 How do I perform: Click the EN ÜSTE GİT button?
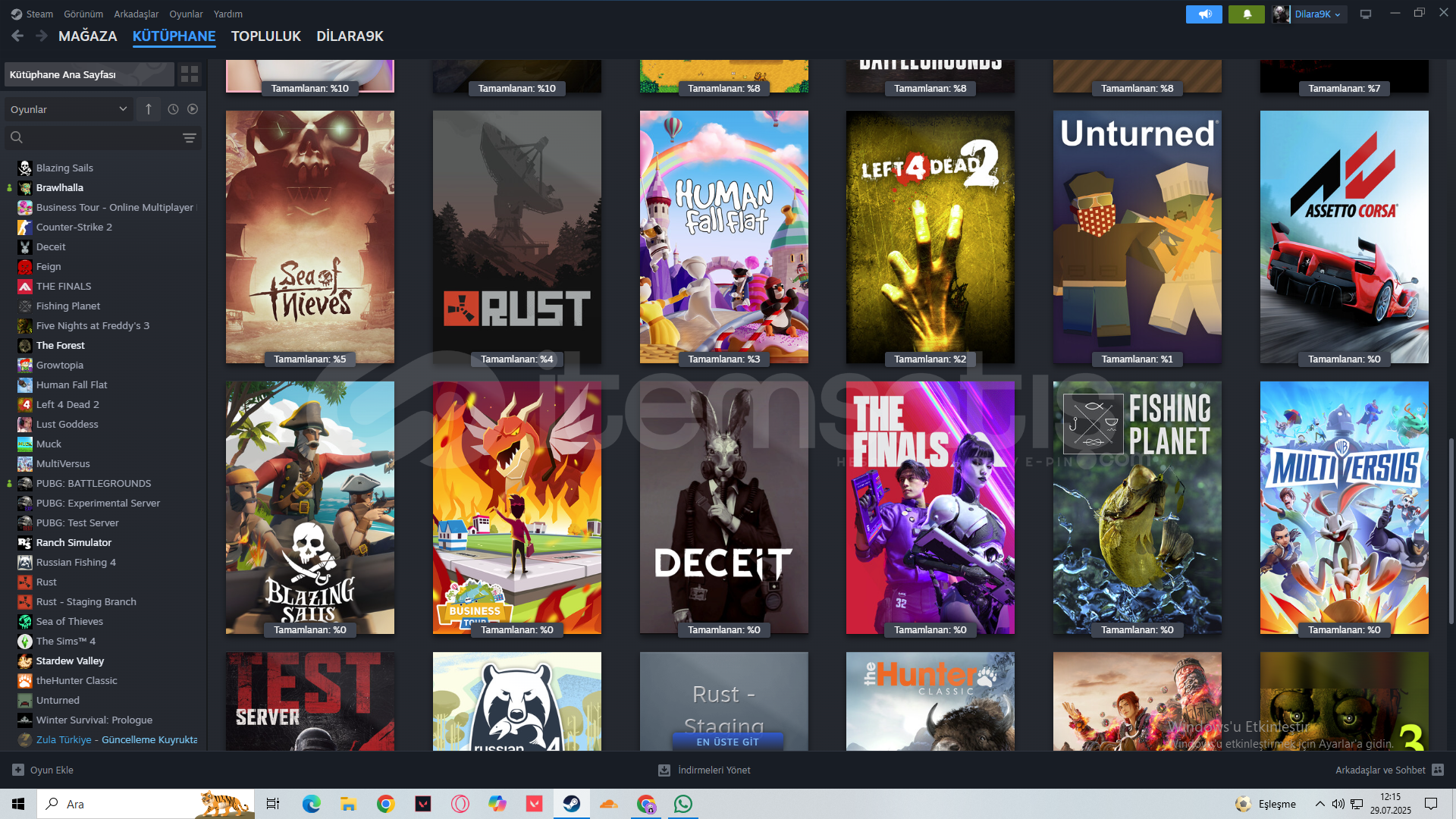[x=727, y=742]
